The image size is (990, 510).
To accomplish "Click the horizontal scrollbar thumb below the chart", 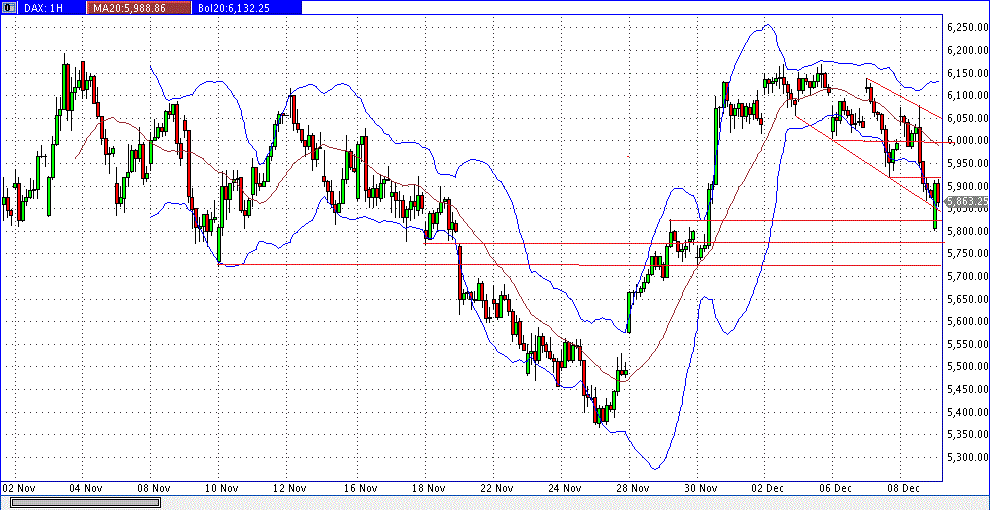I will (85, 503).
